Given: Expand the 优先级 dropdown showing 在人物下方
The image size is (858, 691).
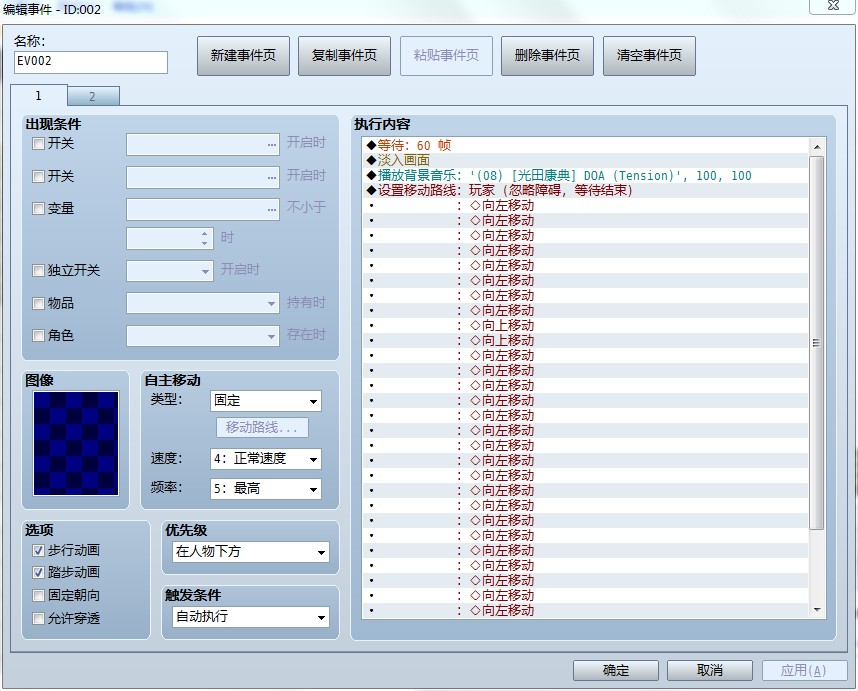Looking at the screenshot, I should (x=251, y=552).
